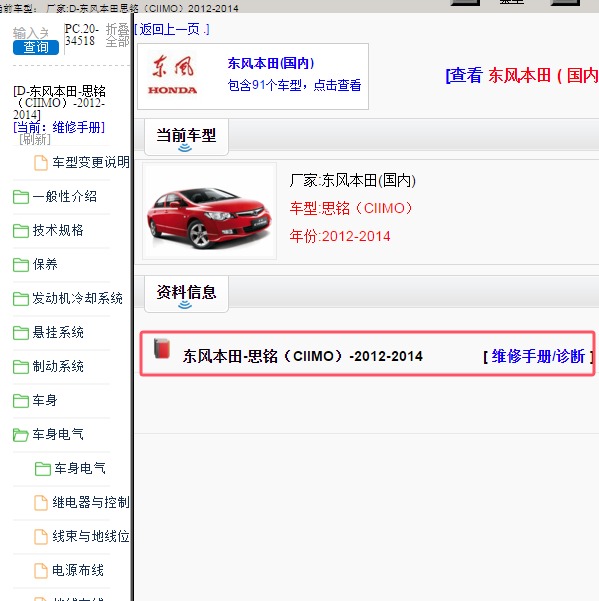Click the 厂家:东风本田(国内) text

pyautogui.click(x=353, y=180)
